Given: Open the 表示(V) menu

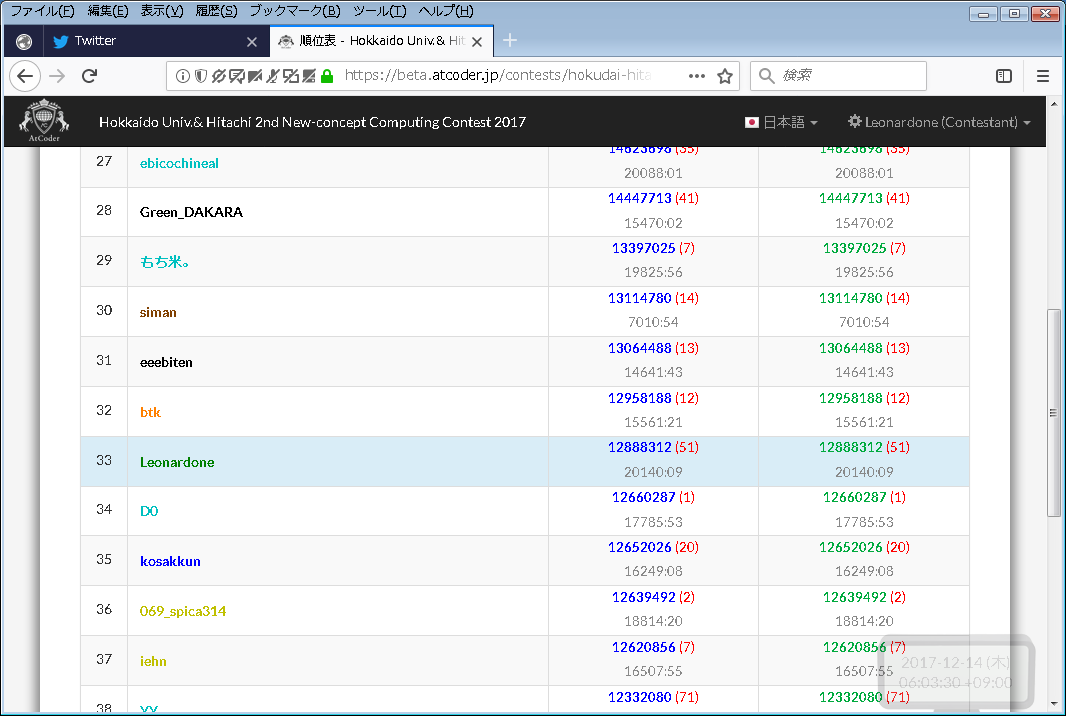Looking at the screenshot, I should tap(162, 11).
